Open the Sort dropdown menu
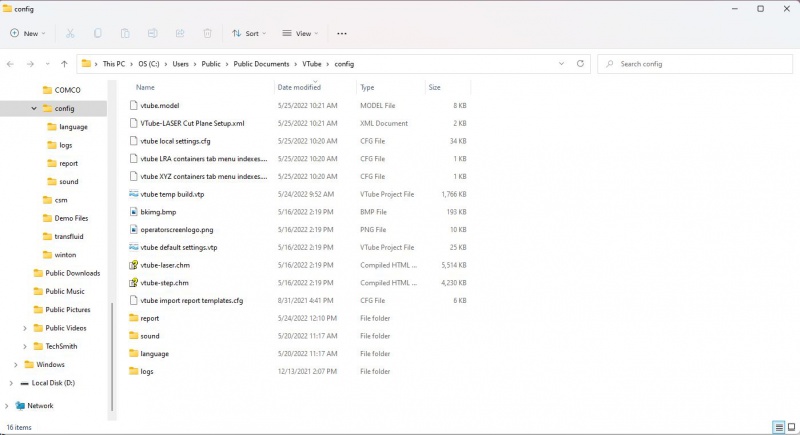800x435 pixels. [x=249, y=34]
